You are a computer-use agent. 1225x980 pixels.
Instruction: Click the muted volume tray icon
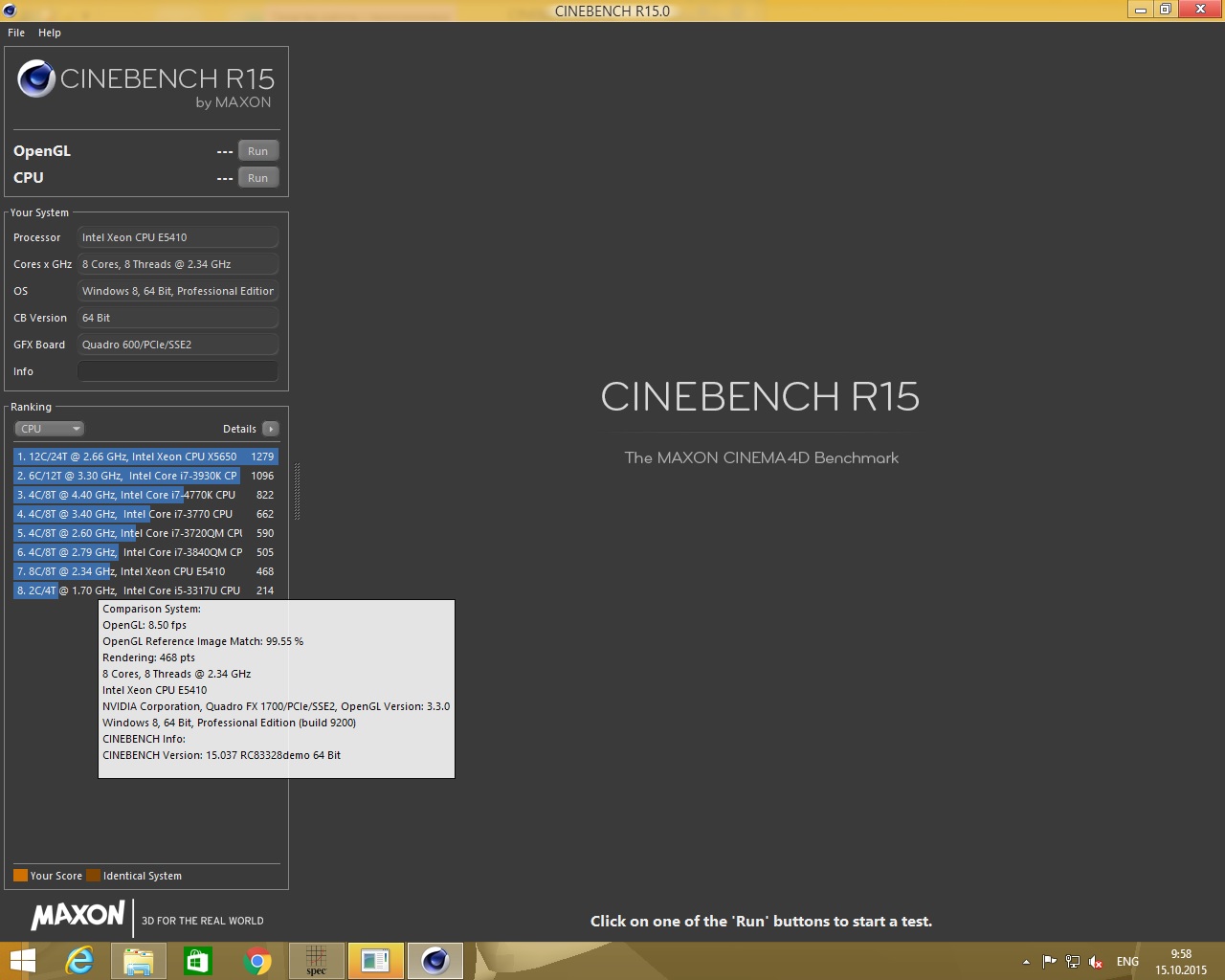(1096, 962)
